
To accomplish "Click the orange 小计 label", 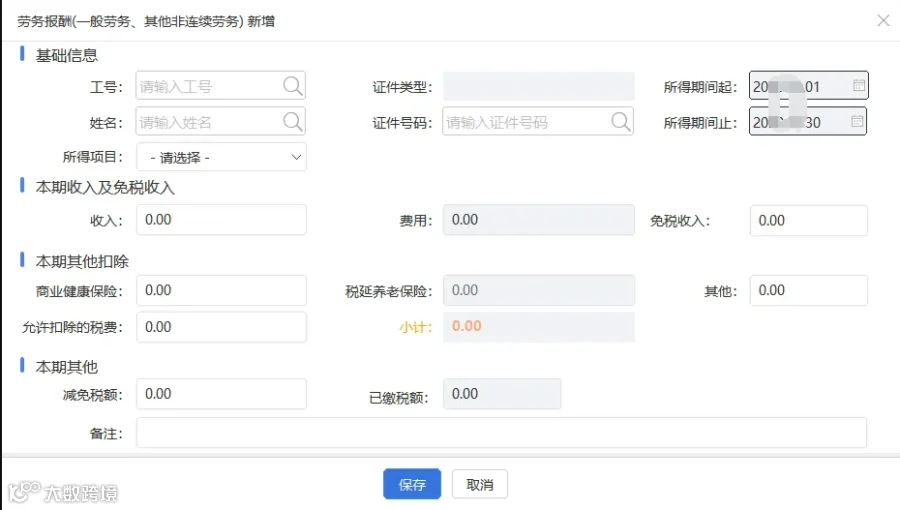I will [415, 327].
